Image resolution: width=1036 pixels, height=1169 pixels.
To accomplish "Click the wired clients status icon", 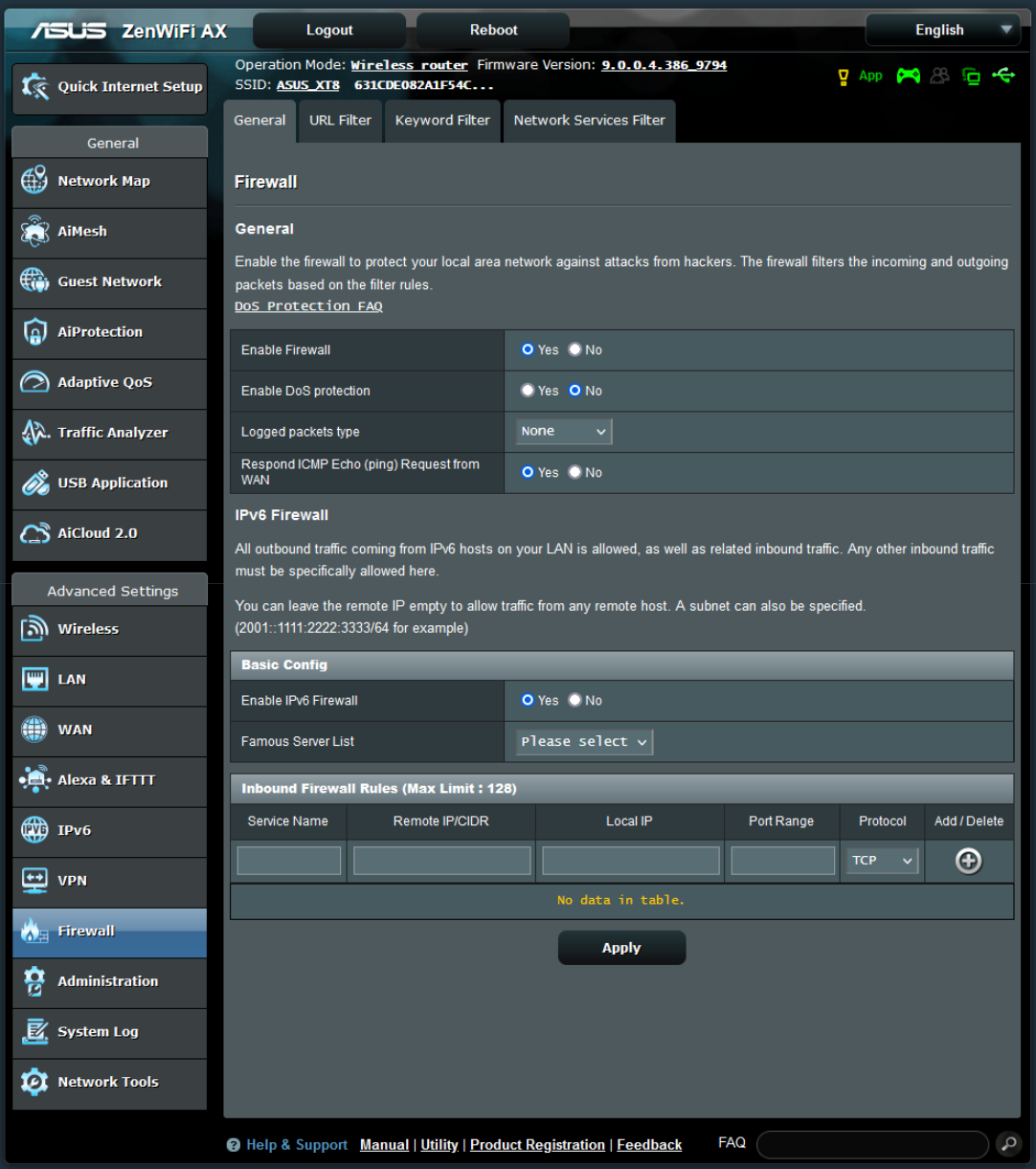I will 970,75.
